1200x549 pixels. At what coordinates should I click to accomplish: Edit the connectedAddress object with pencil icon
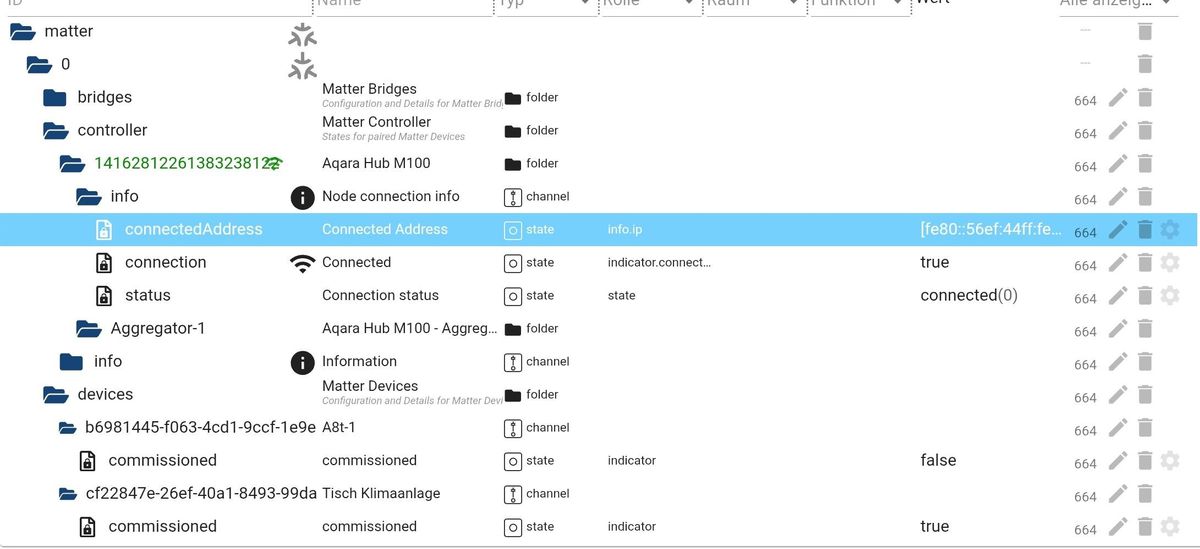tap(1117, 230)
